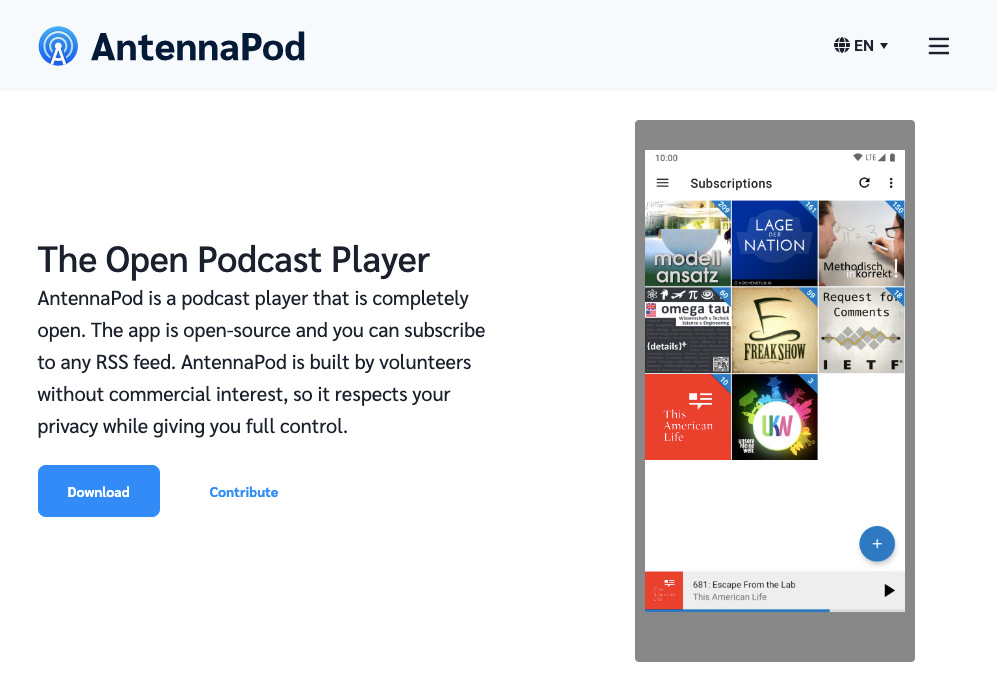Open the omega tau podcast
997x693 pixels.
(x=688, y=330)
